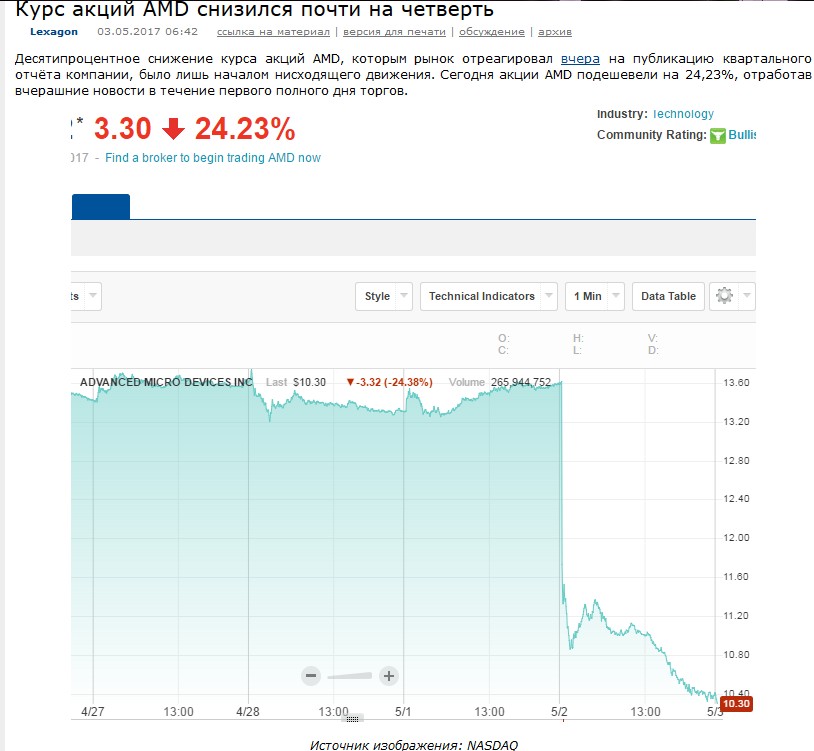Open the 'вчера' hyperlink in article
This screenshot has height=751, width=814.
[x=580, y=59]
